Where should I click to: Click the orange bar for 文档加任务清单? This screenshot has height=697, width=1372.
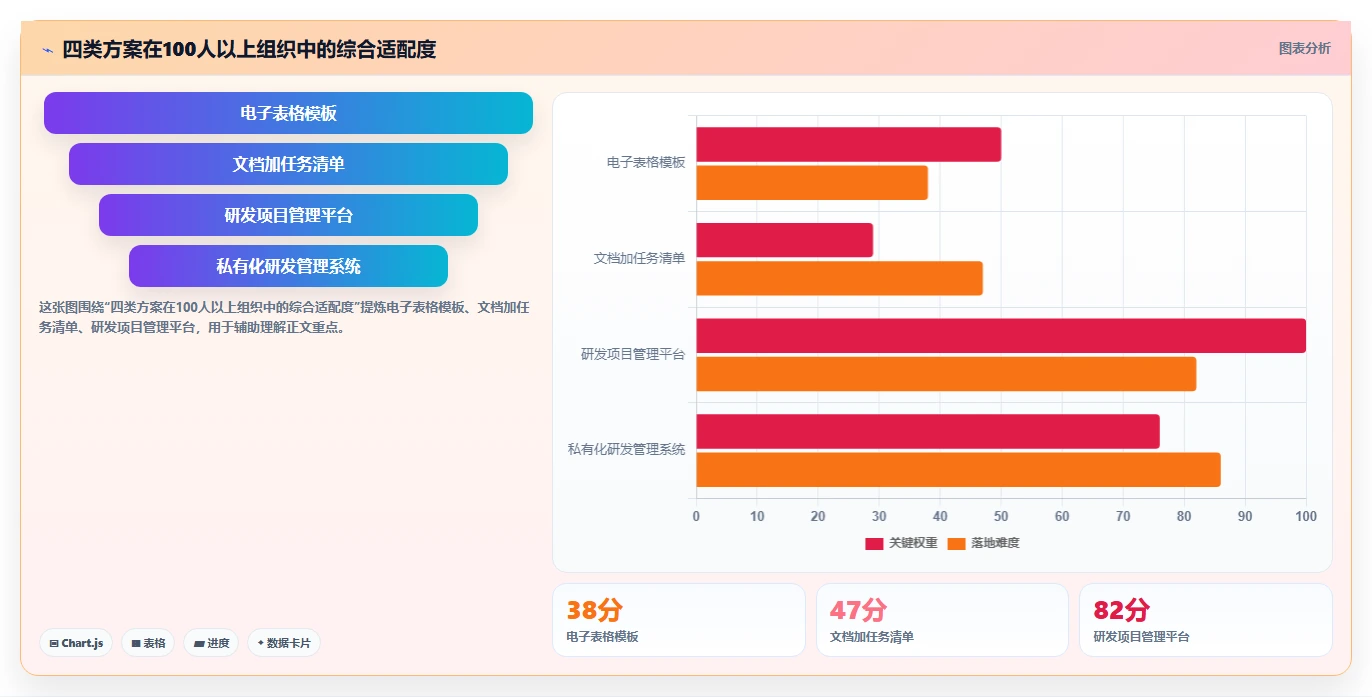[x=840, y=278]
